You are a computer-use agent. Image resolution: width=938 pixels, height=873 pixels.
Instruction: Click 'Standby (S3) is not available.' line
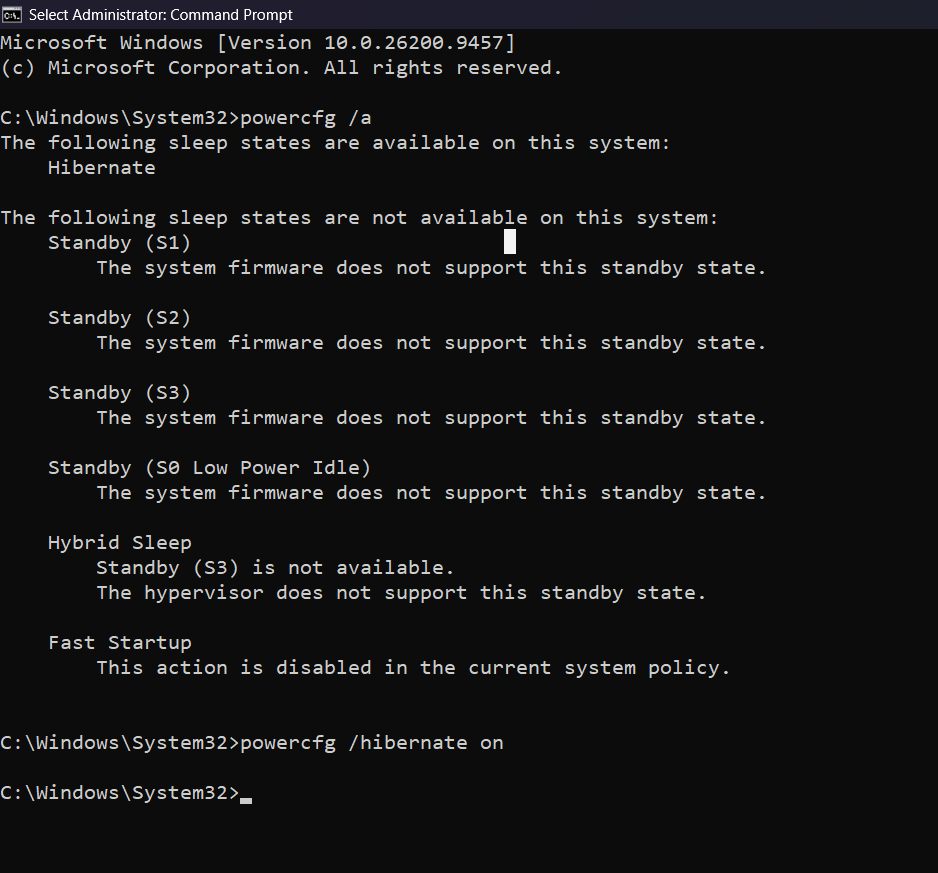275,568
